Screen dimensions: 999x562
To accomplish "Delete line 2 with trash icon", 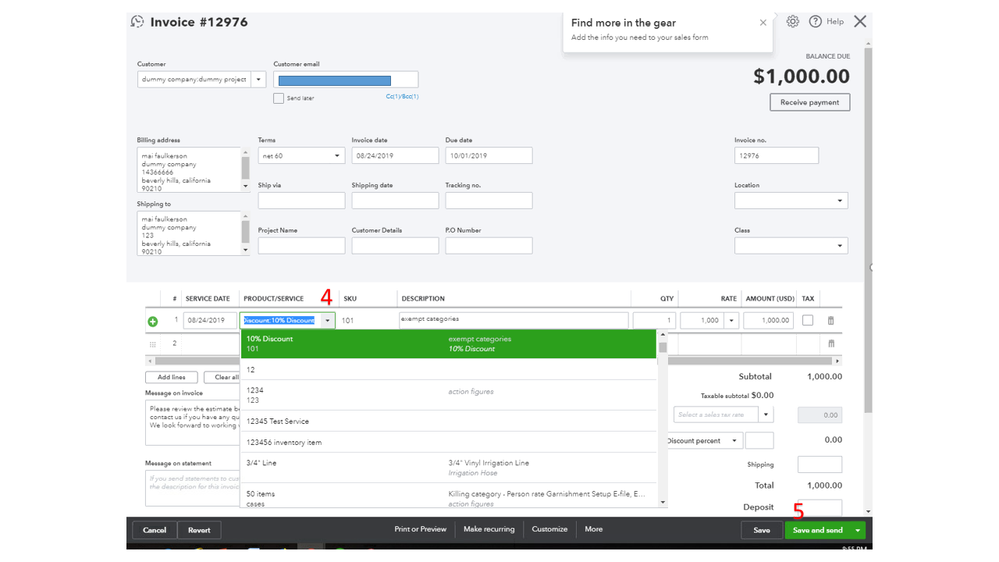I will coord(831,343).
